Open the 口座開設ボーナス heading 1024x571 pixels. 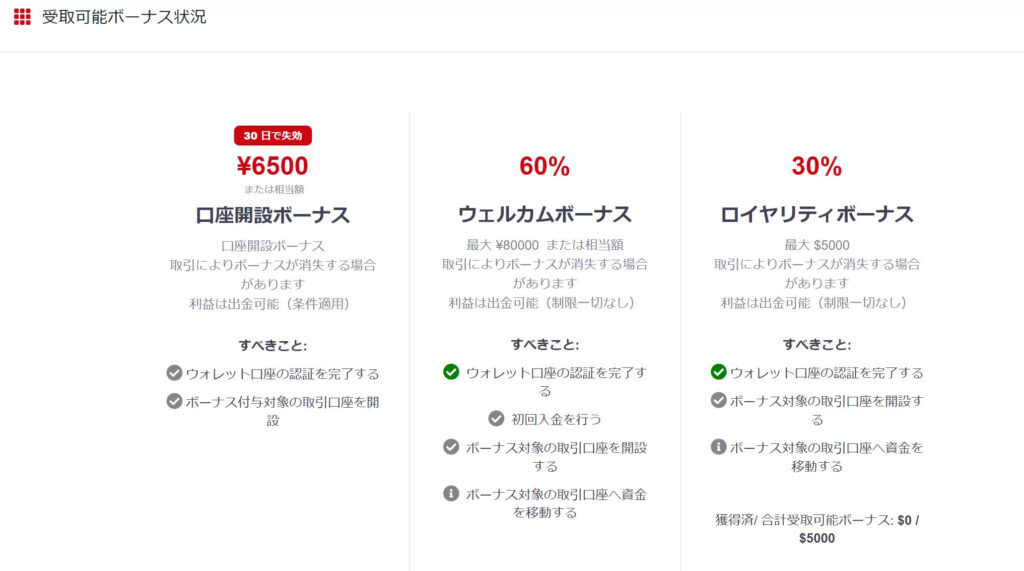(x=273, y=215)
